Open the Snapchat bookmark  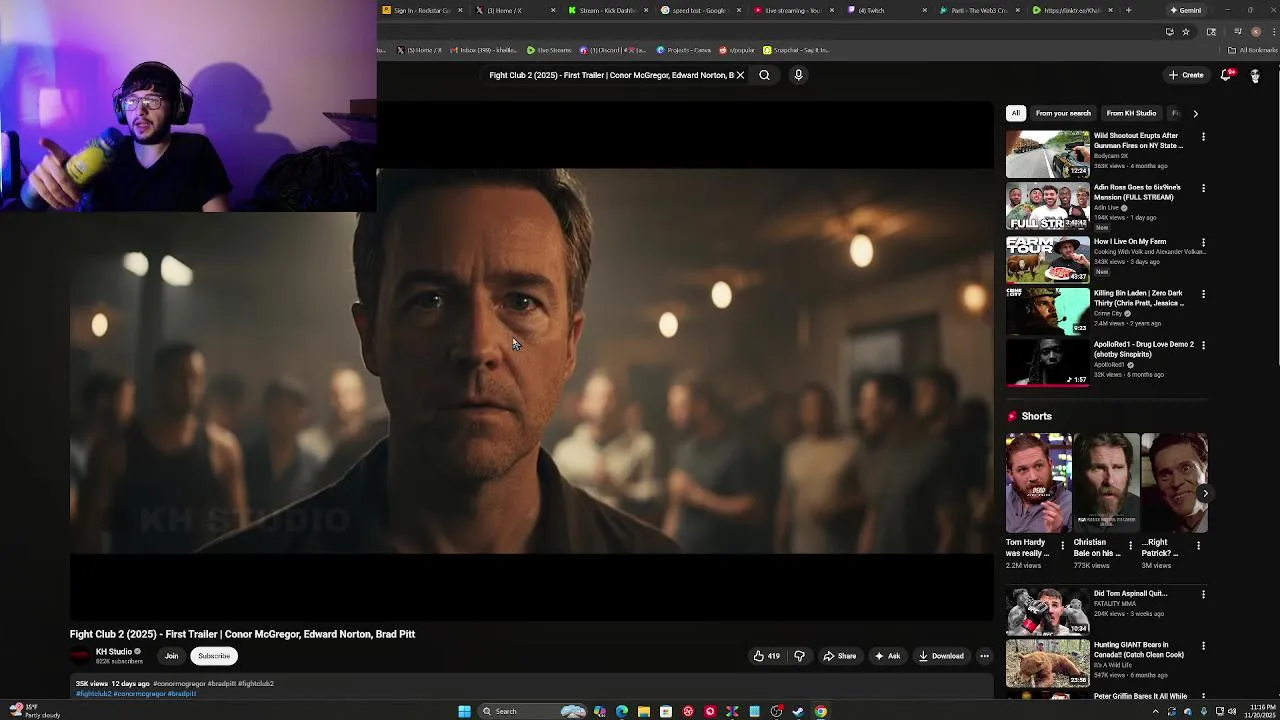click(x=796, y=50)
